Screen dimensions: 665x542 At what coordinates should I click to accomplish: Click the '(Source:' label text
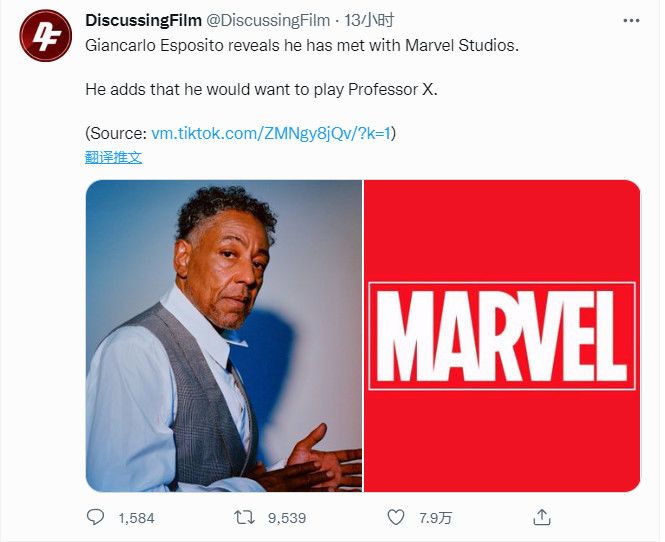coord(116,133)
